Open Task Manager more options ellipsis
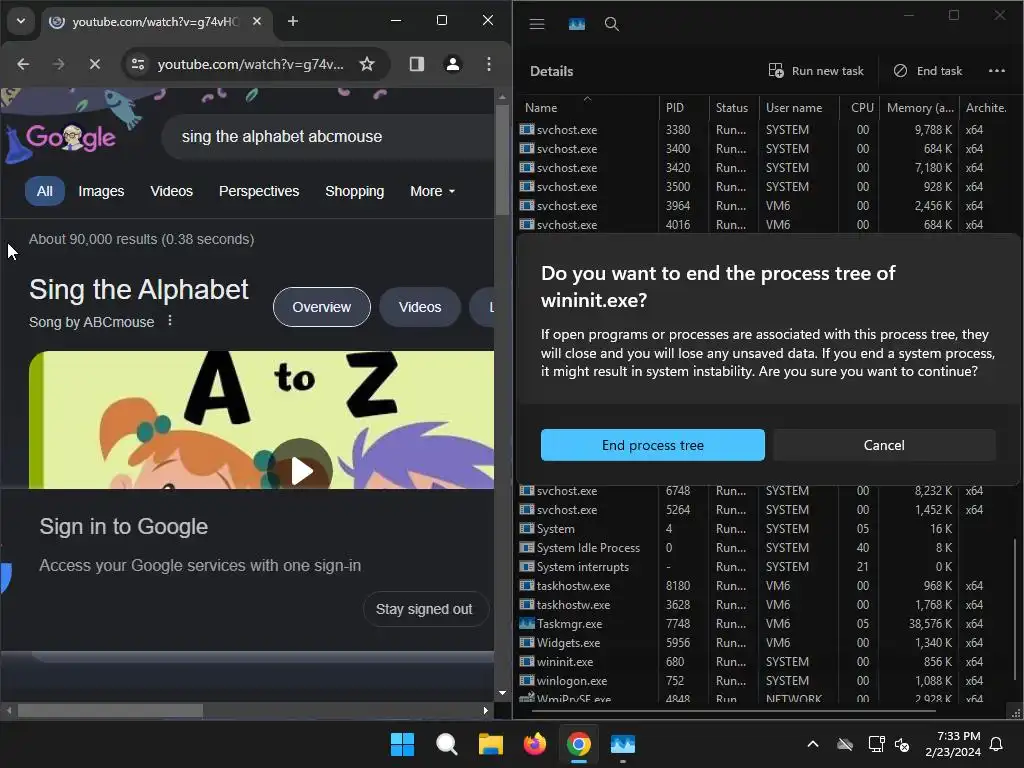This screenshot has height=768, width=1024. pyautogui.click(x=997, y=71)
